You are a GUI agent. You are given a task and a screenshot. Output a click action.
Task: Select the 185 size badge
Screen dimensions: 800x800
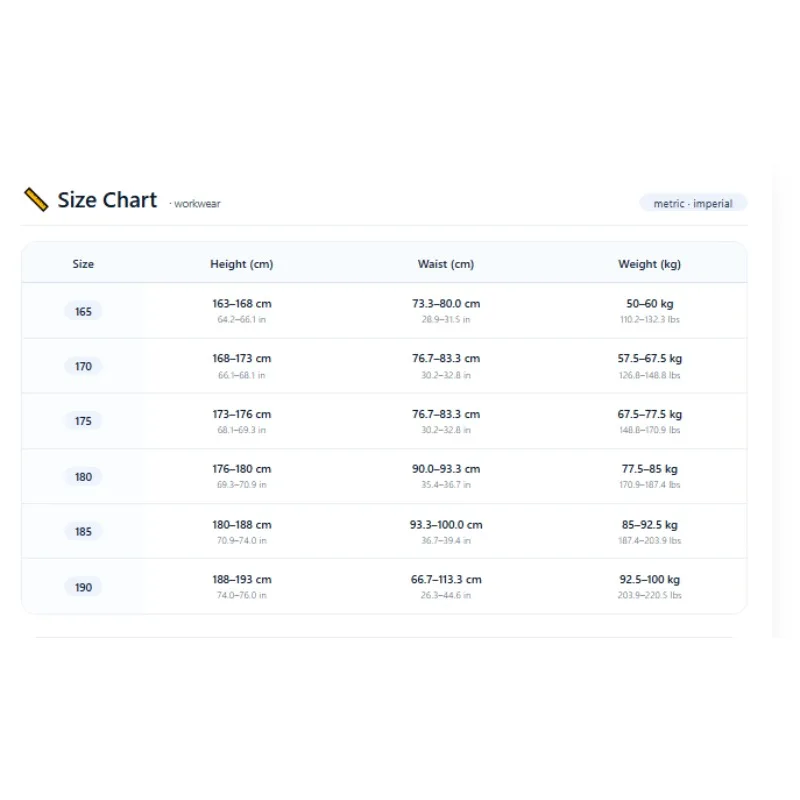tap(83, 532)
